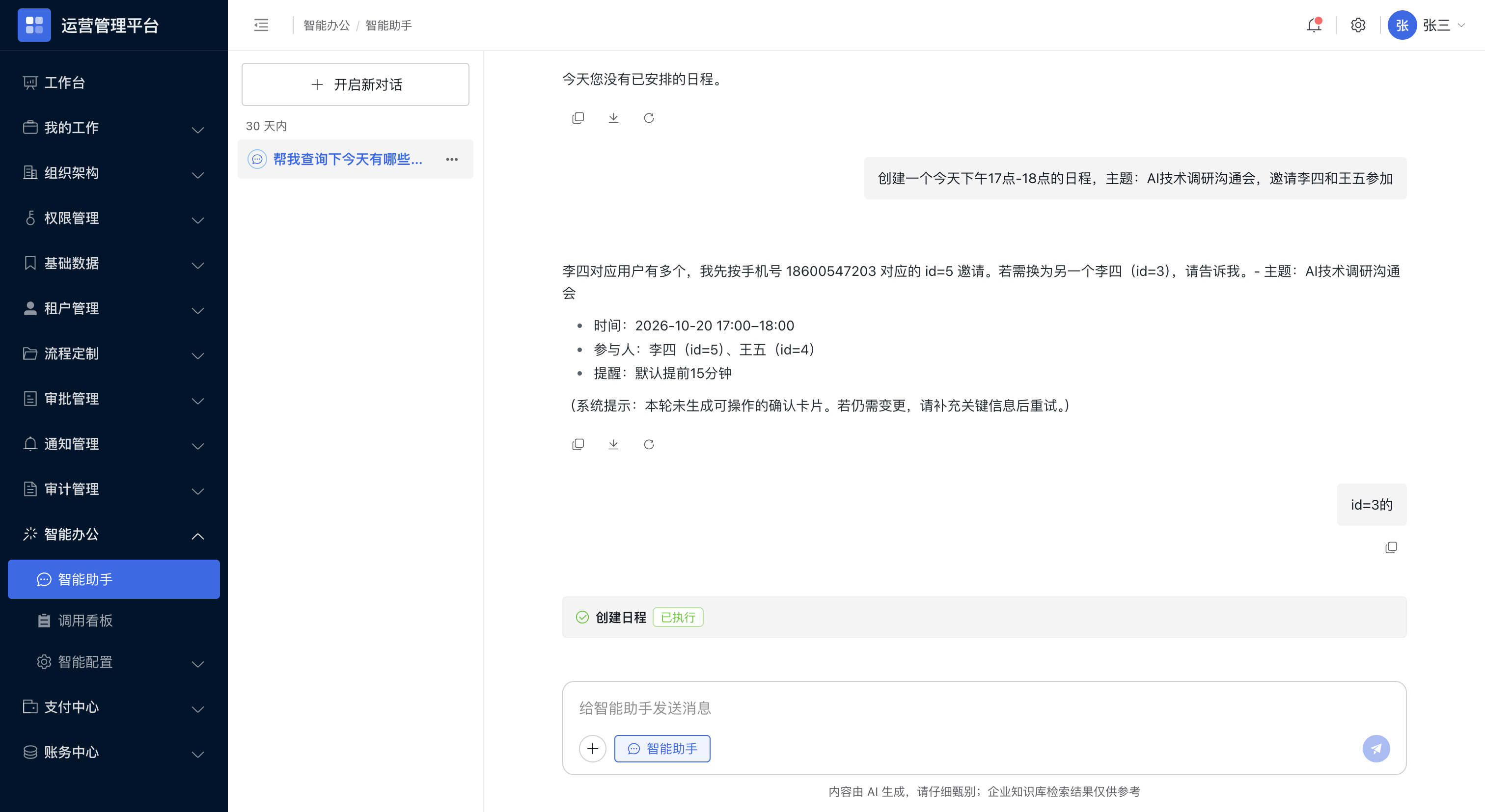Download the reply '今天您没有已安排的日程'
This screenshot has height=812, width=1485.
[x=613, y=117]
